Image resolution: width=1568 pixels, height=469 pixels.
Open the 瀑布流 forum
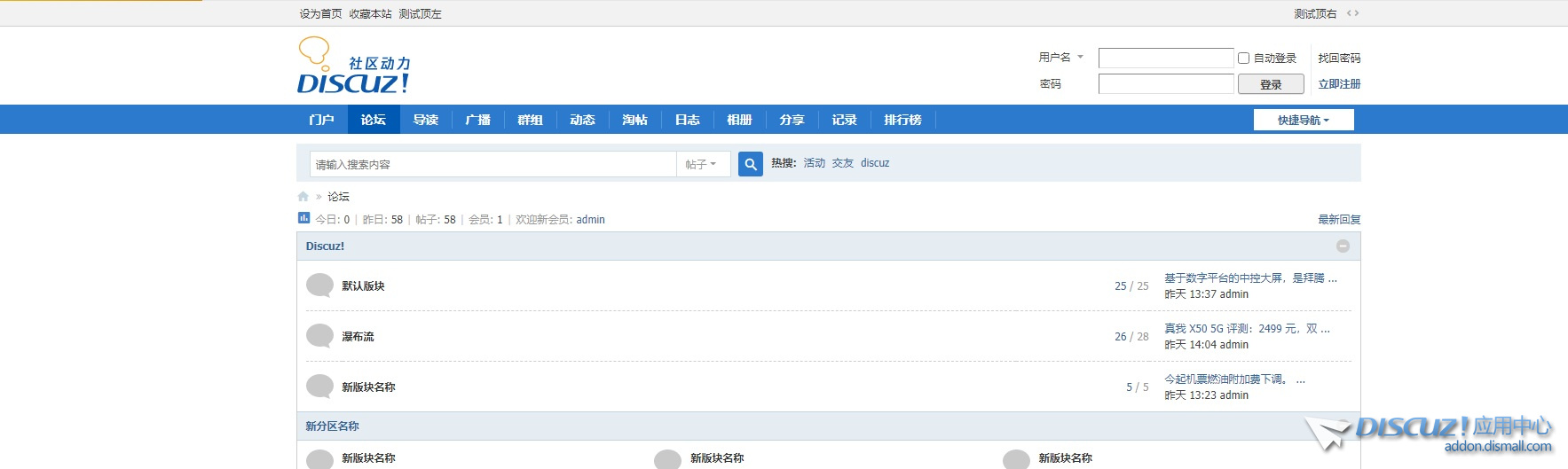click(x=359, y=337)
